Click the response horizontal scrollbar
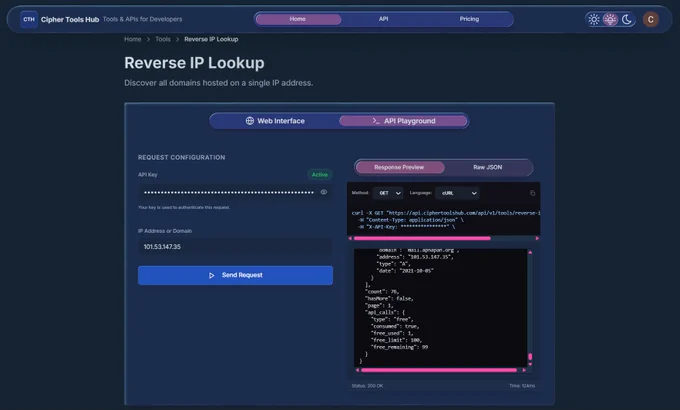The width and height of the screenshot is (680, 410). [x=439, y=370]
